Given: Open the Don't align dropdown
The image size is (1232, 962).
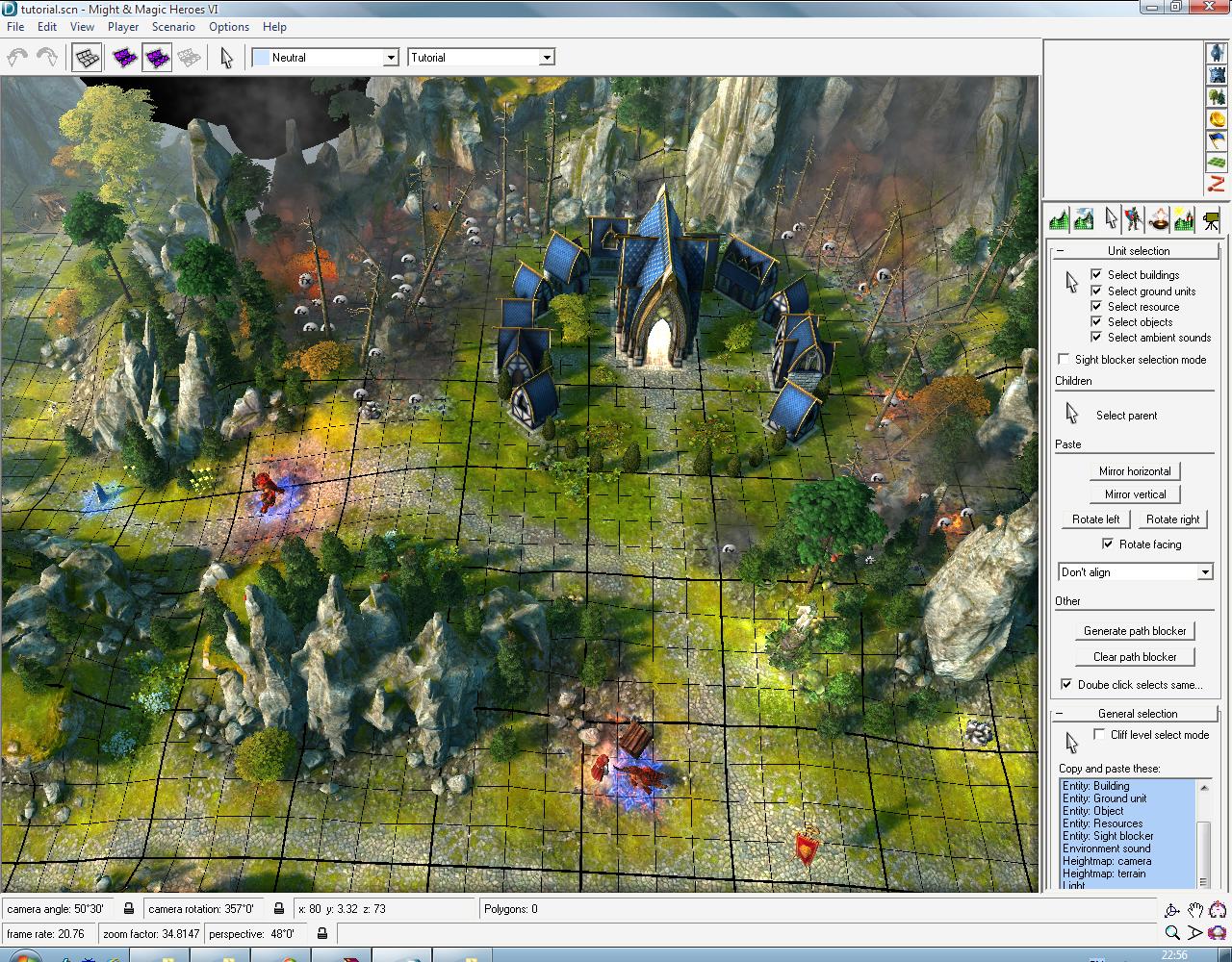Looking at the screenshot, I should (x=1135, y=572).
